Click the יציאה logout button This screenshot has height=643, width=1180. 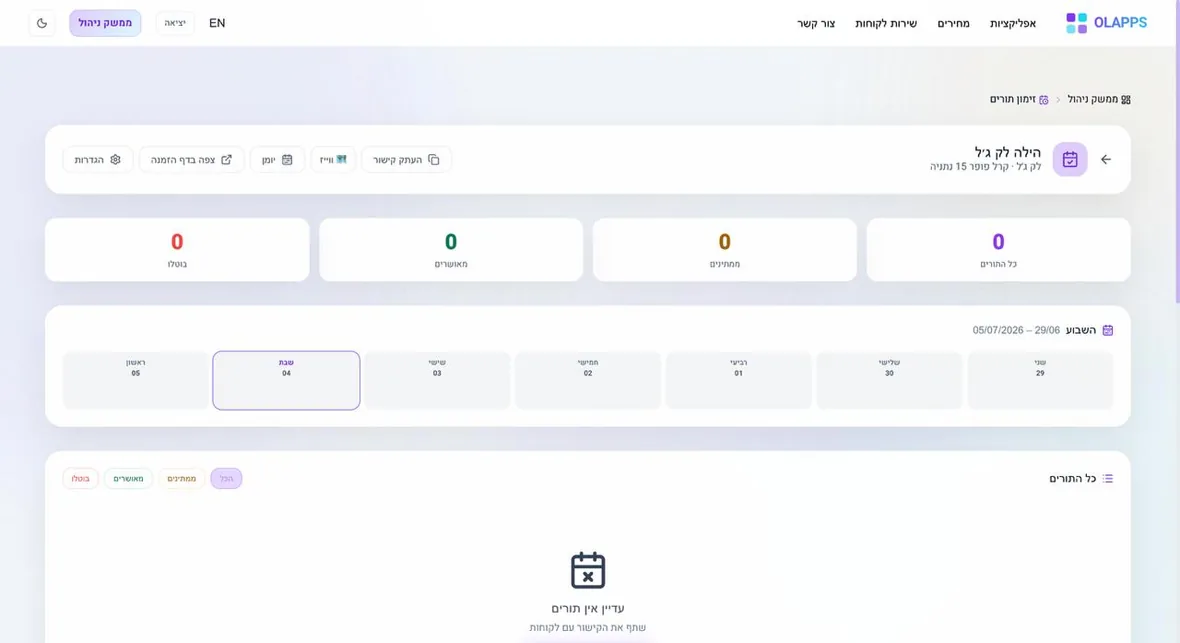[175, 23]
